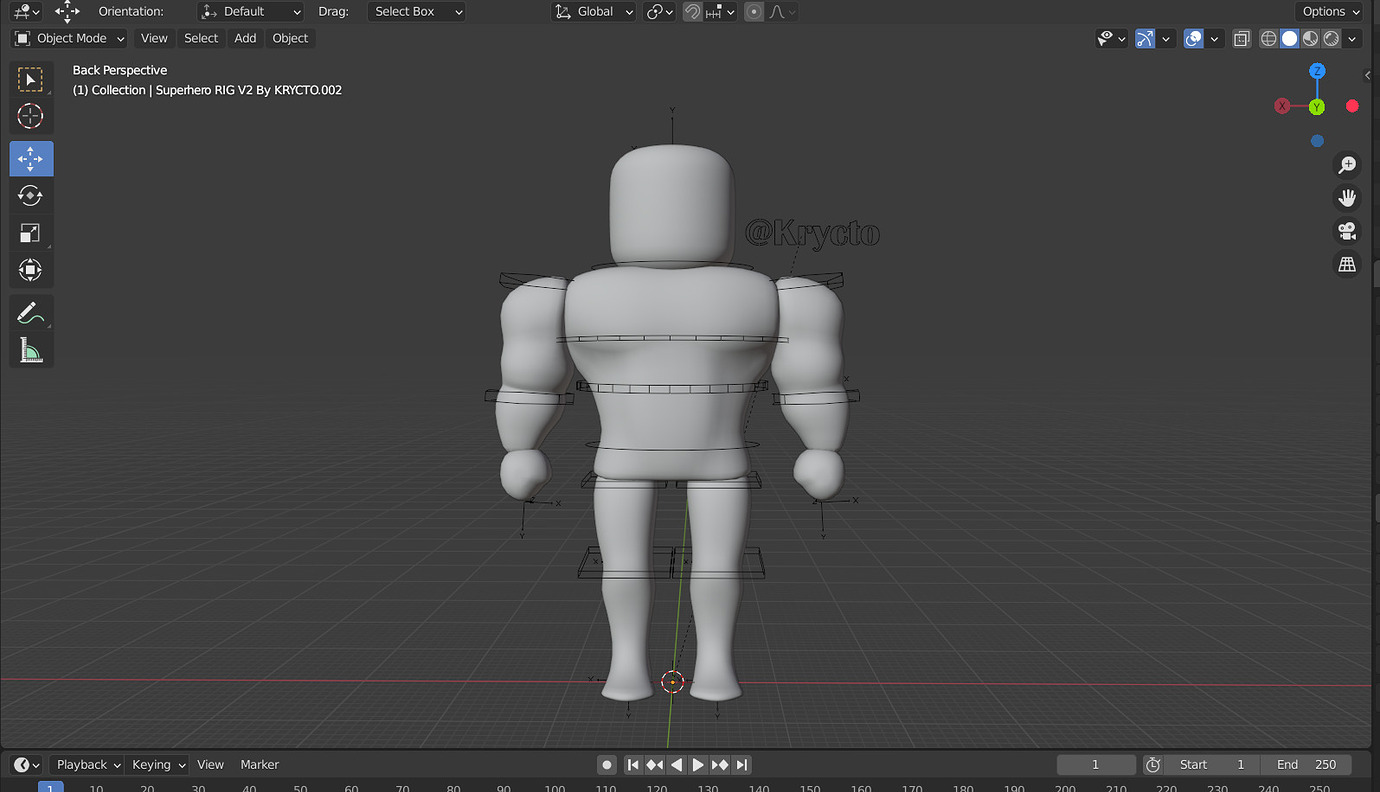
Task: Select the Transform tool
Action: (30, 269)
